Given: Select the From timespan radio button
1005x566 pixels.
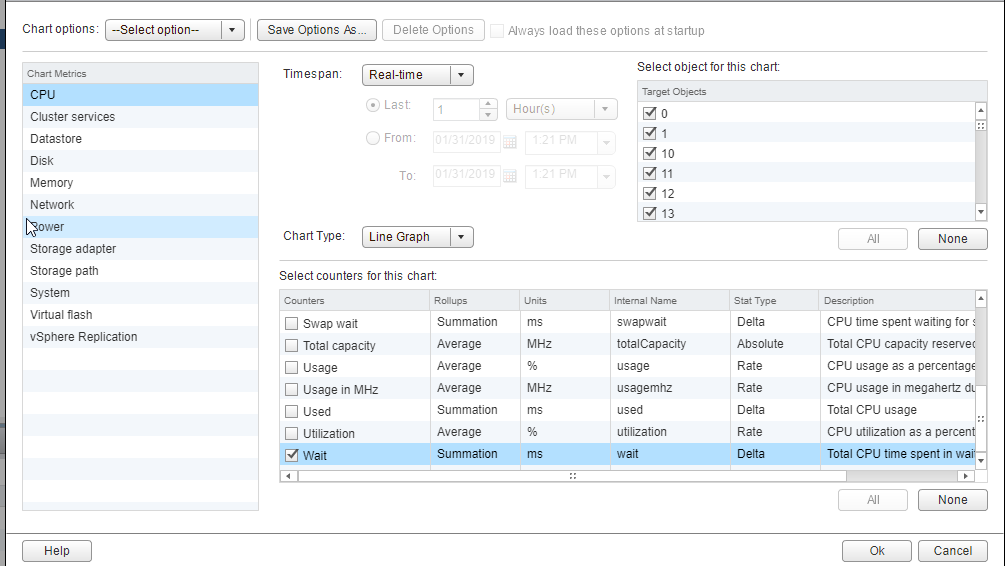Looking at the screenshot, I should pyautogui.click(x=373, y=138).
